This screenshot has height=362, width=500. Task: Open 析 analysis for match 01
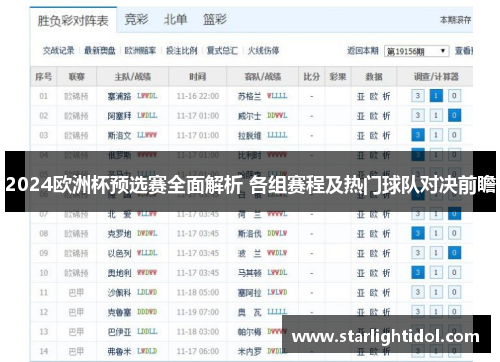tap(386, 97)
